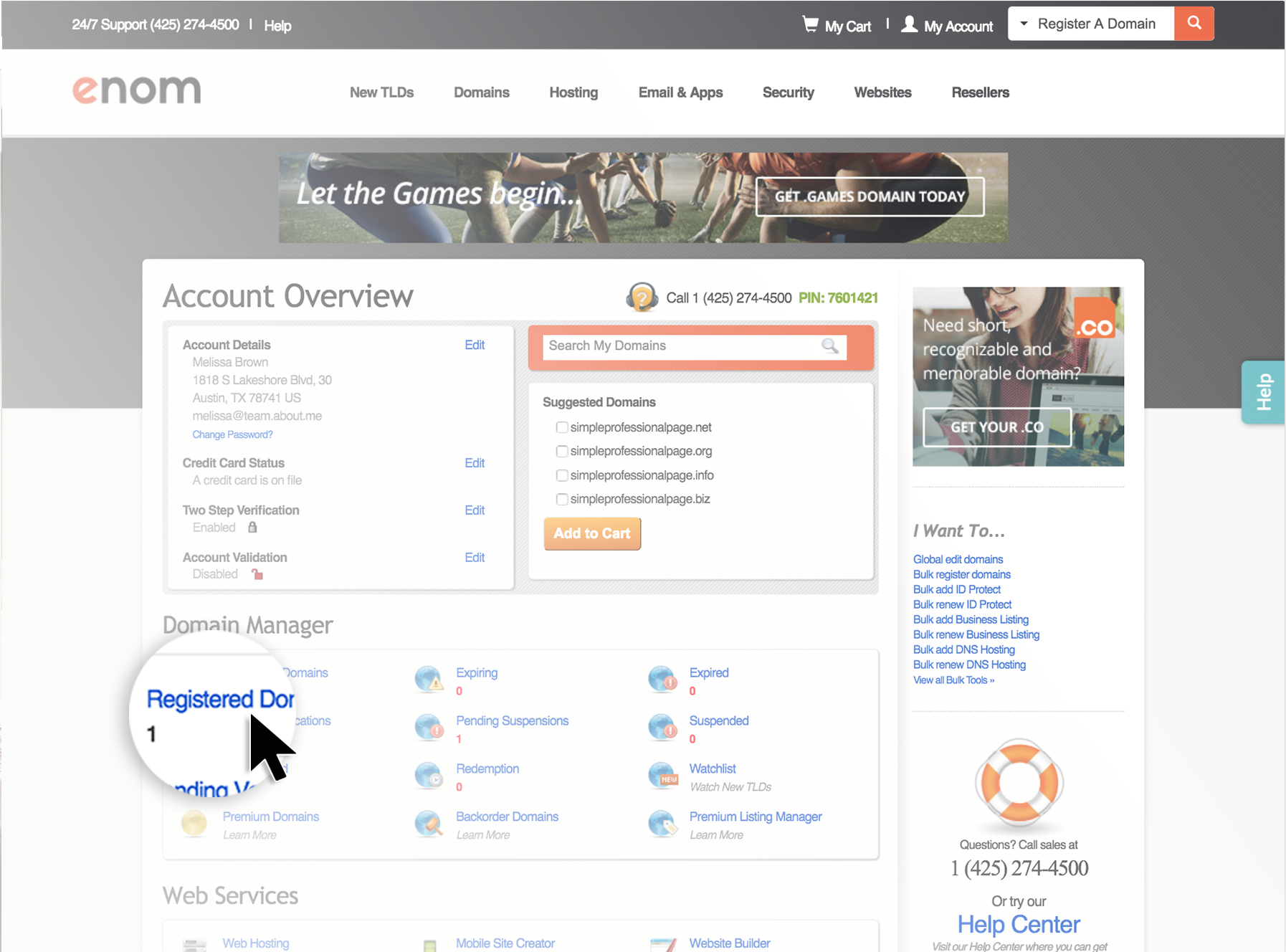Screen dimensions: 1286x952
Task: Click the My Account person icon
Action: point(909,24)
